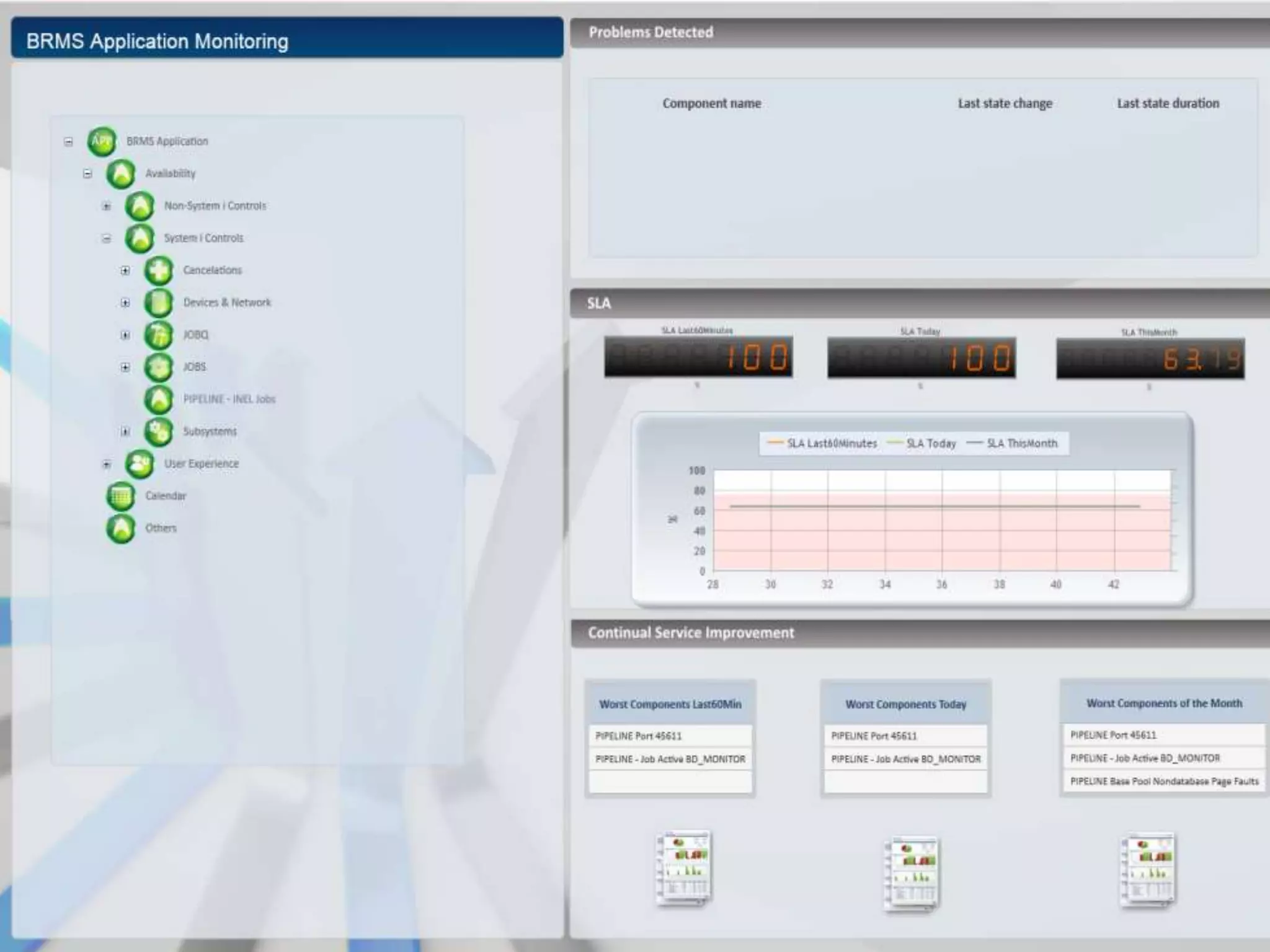Viewport: 1270px width, 952px height.
Task: Open report icon under Worst Components Today
Action: (912, 874)
